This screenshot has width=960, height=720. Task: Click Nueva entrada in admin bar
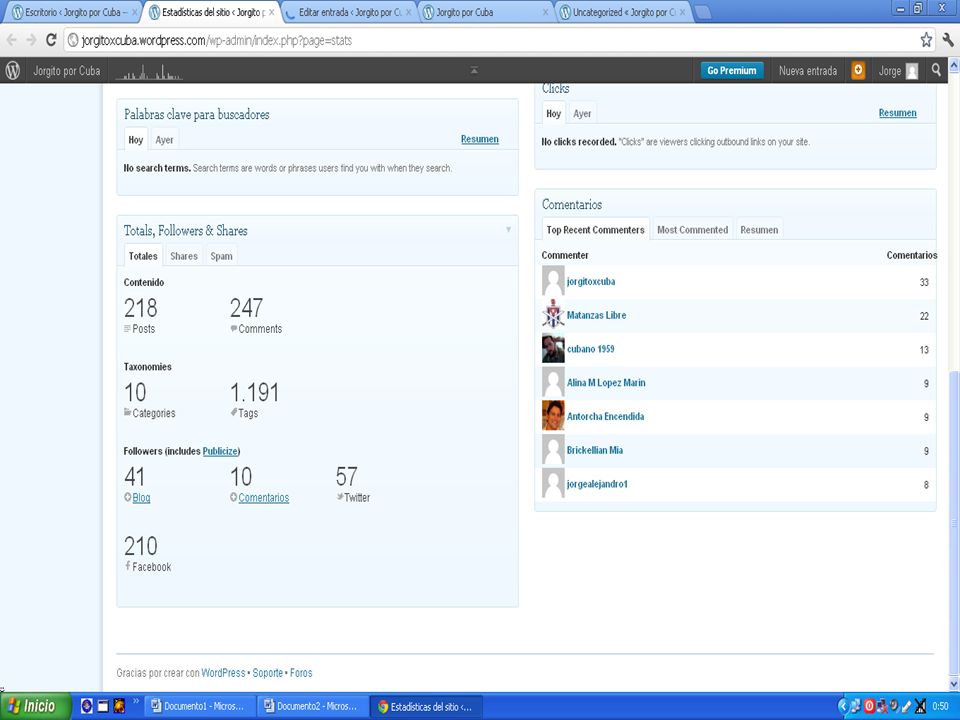(x=808, y=70)
